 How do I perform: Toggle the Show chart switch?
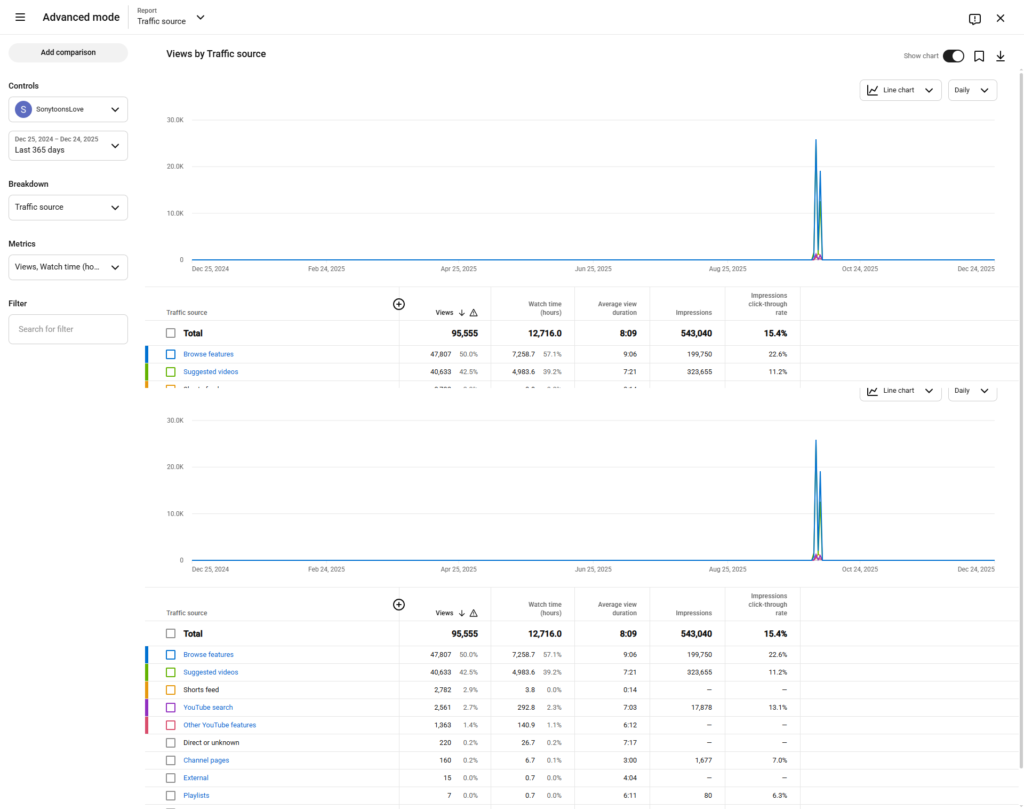tap(953, 56)
